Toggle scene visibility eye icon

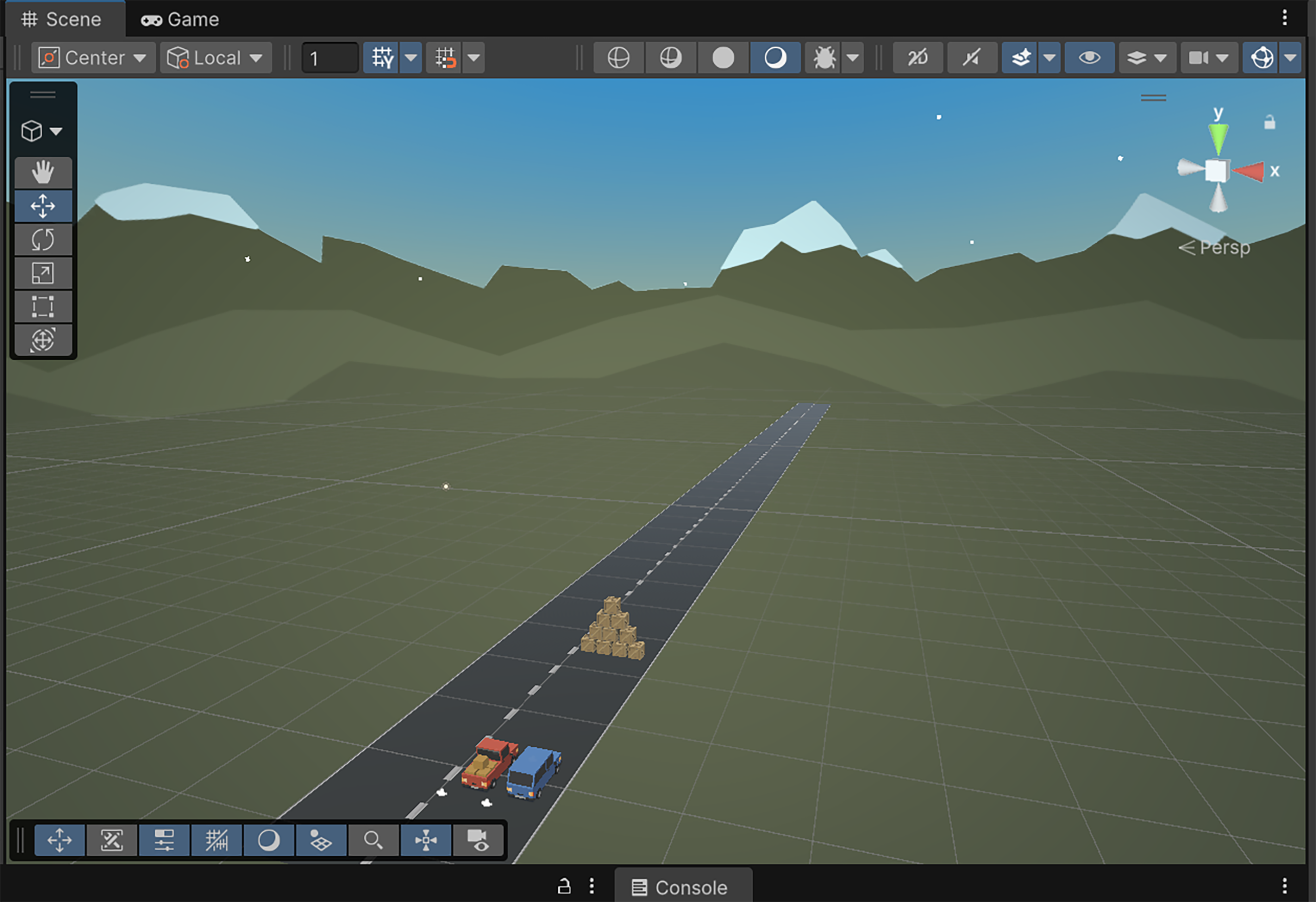1089,58
